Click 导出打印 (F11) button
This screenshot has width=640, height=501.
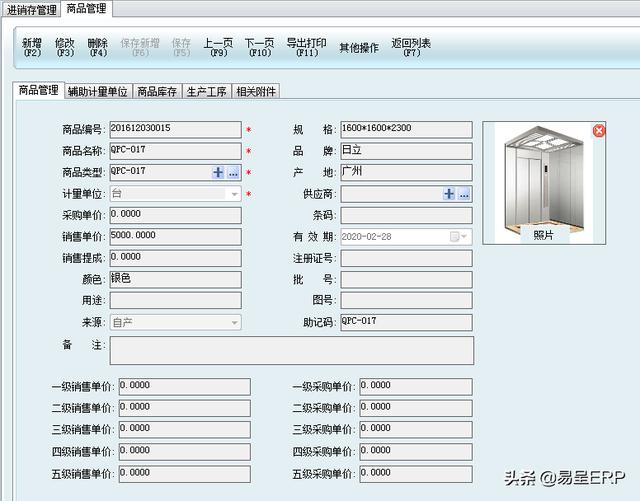pos(306,47)
